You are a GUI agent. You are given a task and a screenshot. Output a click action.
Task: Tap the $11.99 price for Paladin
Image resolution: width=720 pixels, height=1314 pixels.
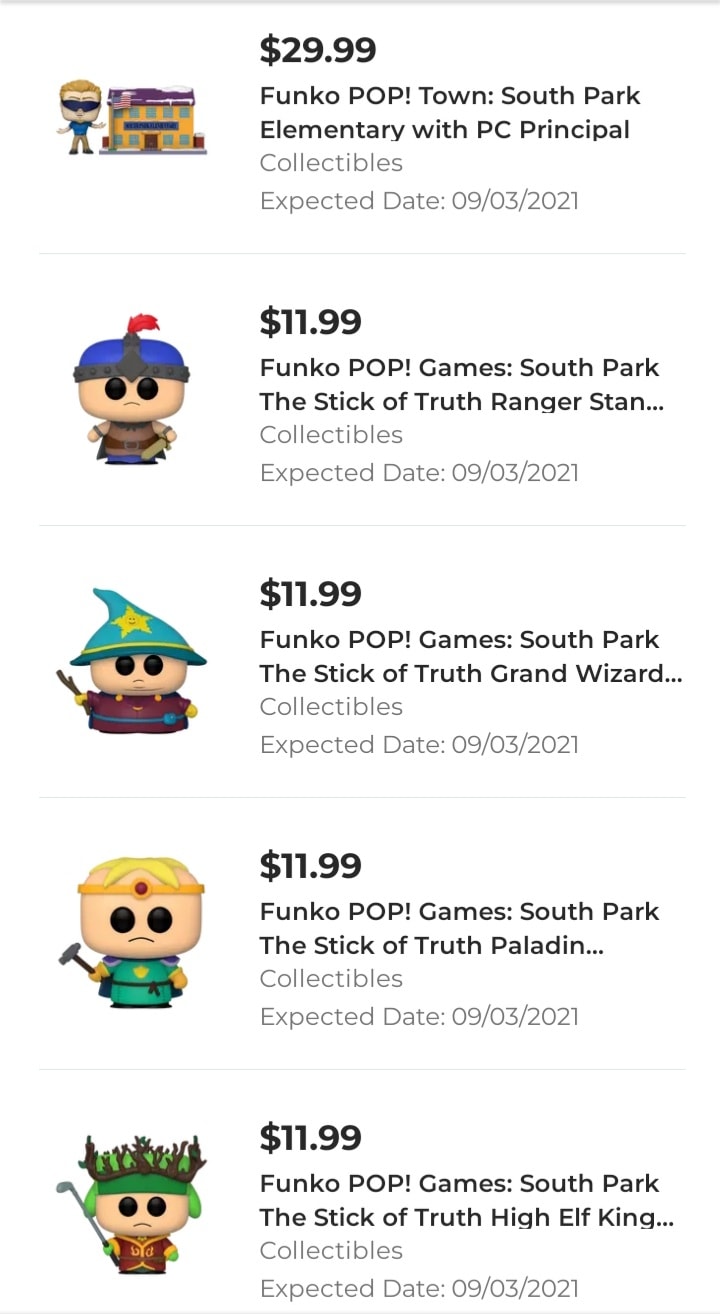click(310, 865)
